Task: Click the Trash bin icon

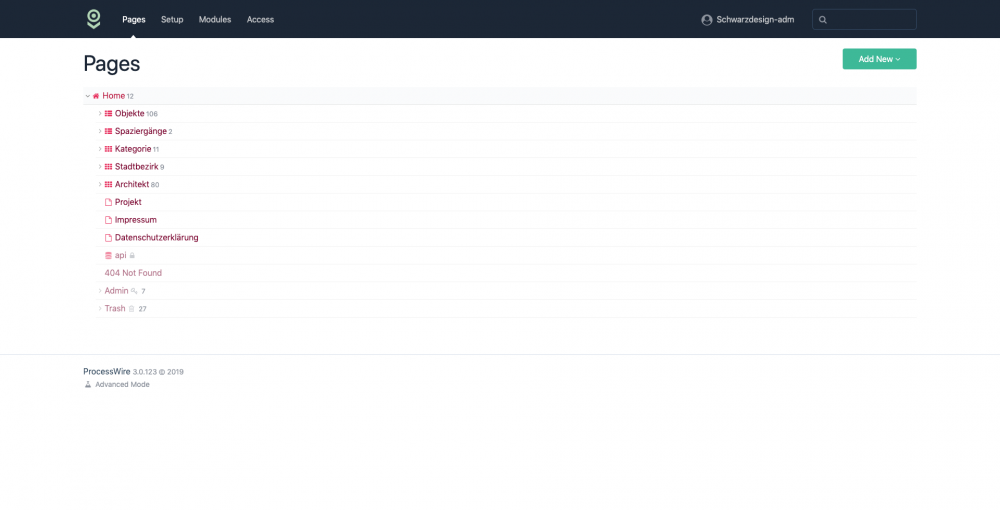Action: click(131, 309)
